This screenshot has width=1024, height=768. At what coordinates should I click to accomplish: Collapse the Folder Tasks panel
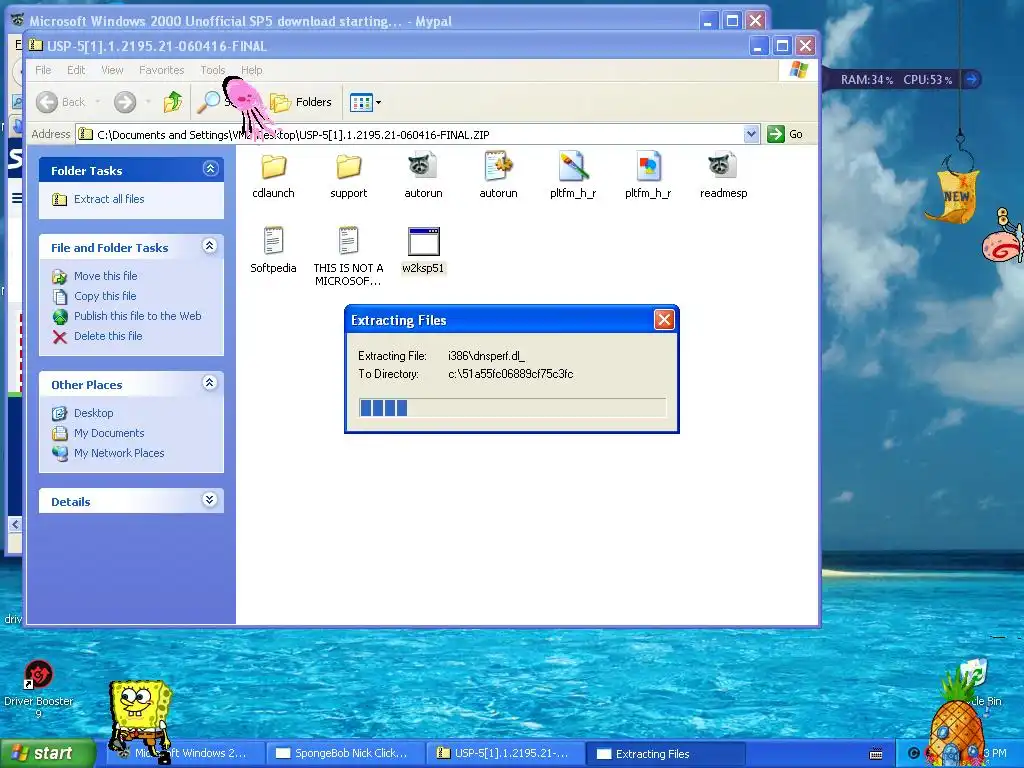[x=210, y=169]
